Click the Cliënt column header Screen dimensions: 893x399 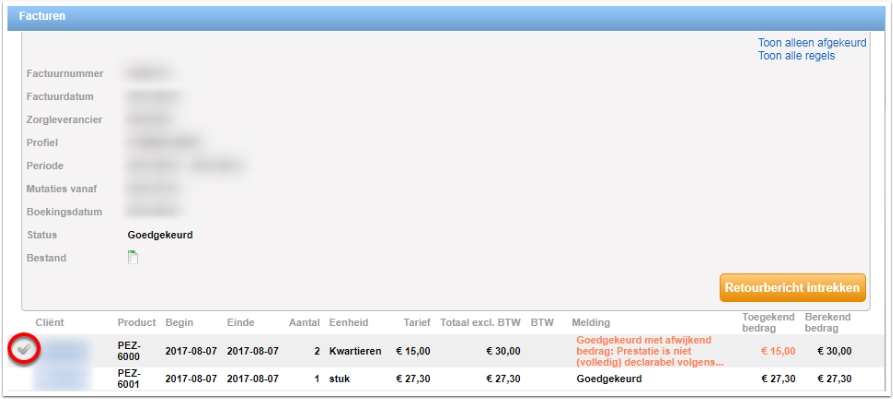(50, 323)
